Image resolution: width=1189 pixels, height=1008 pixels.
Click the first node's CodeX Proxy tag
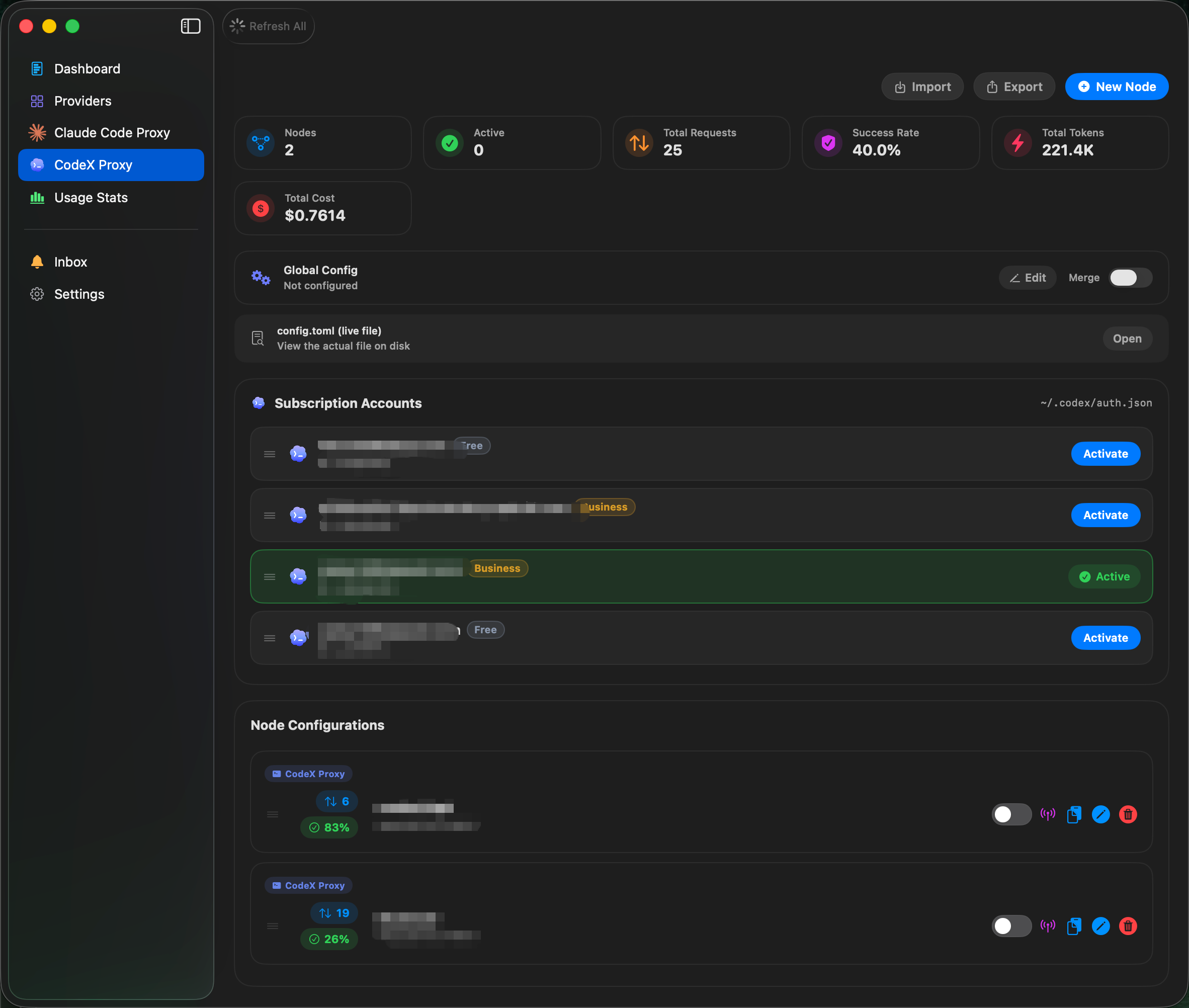tap(308, 774)
